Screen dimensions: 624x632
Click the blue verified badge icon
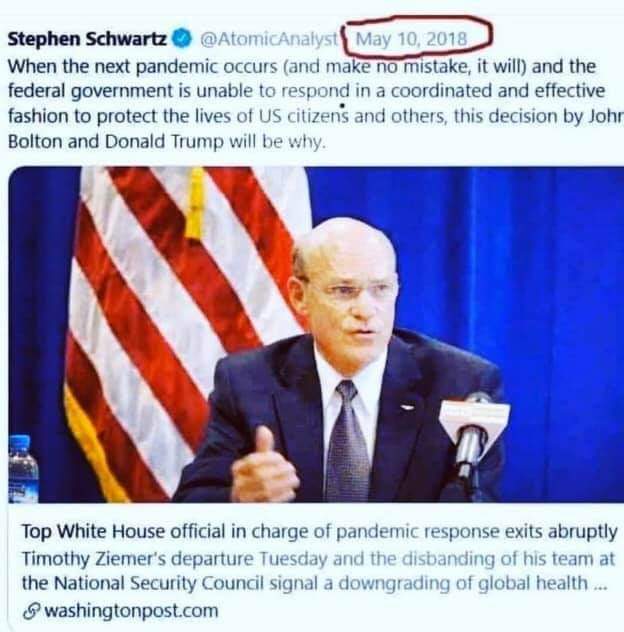tap(183, 39)
